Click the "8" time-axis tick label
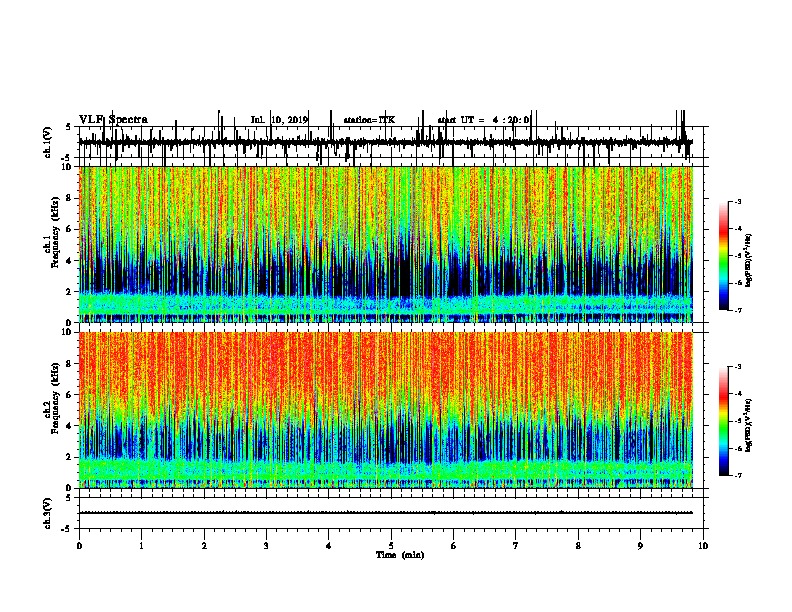The image size is (792, 612). coord(578,546)
